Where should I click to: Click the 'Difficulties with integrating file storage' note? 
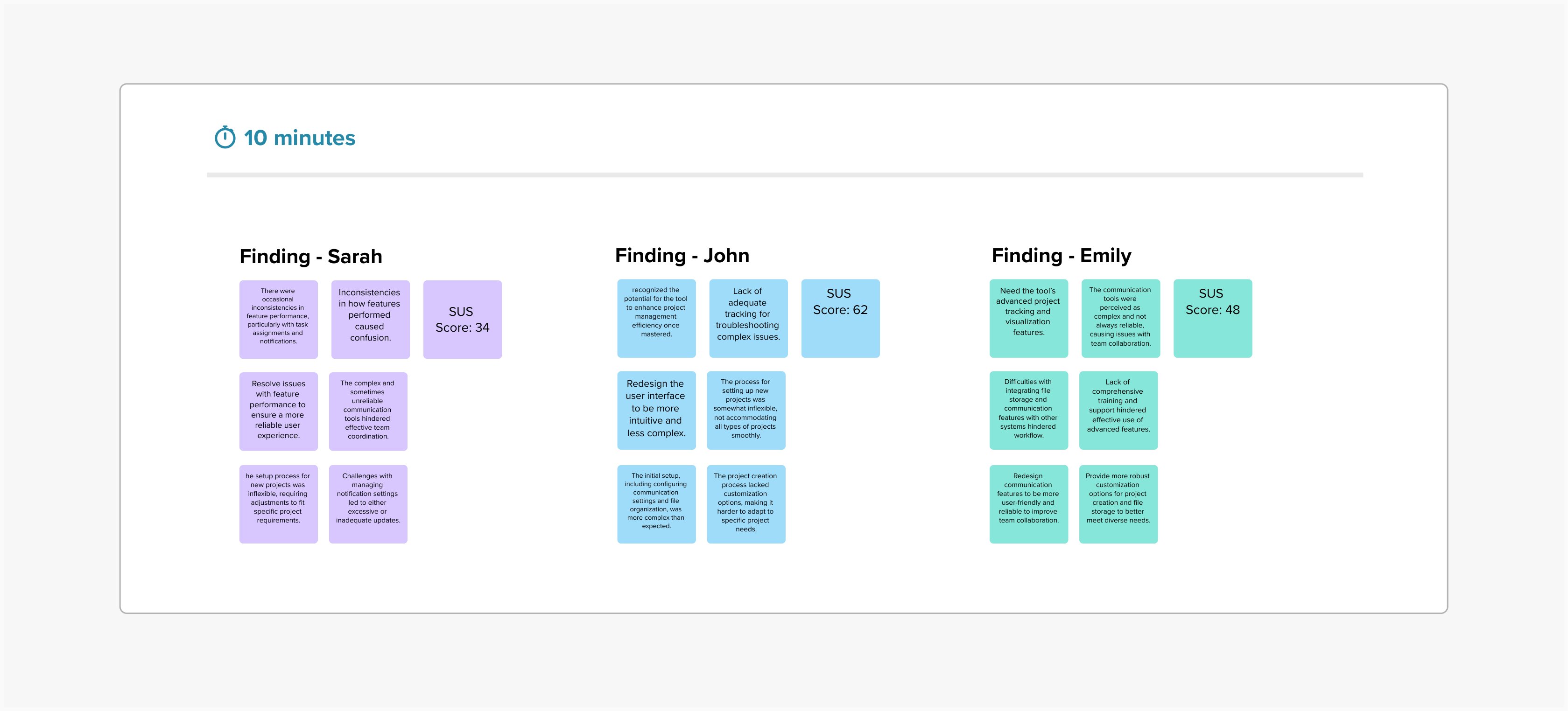pos(1028,410)
